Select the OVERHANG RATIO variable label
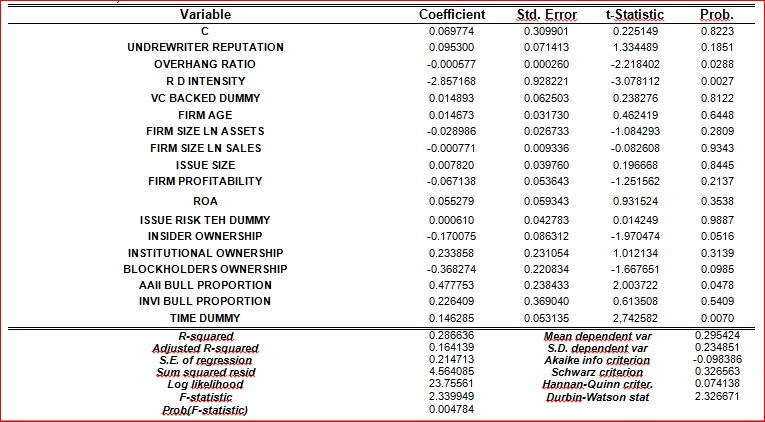 pos(205,64)
